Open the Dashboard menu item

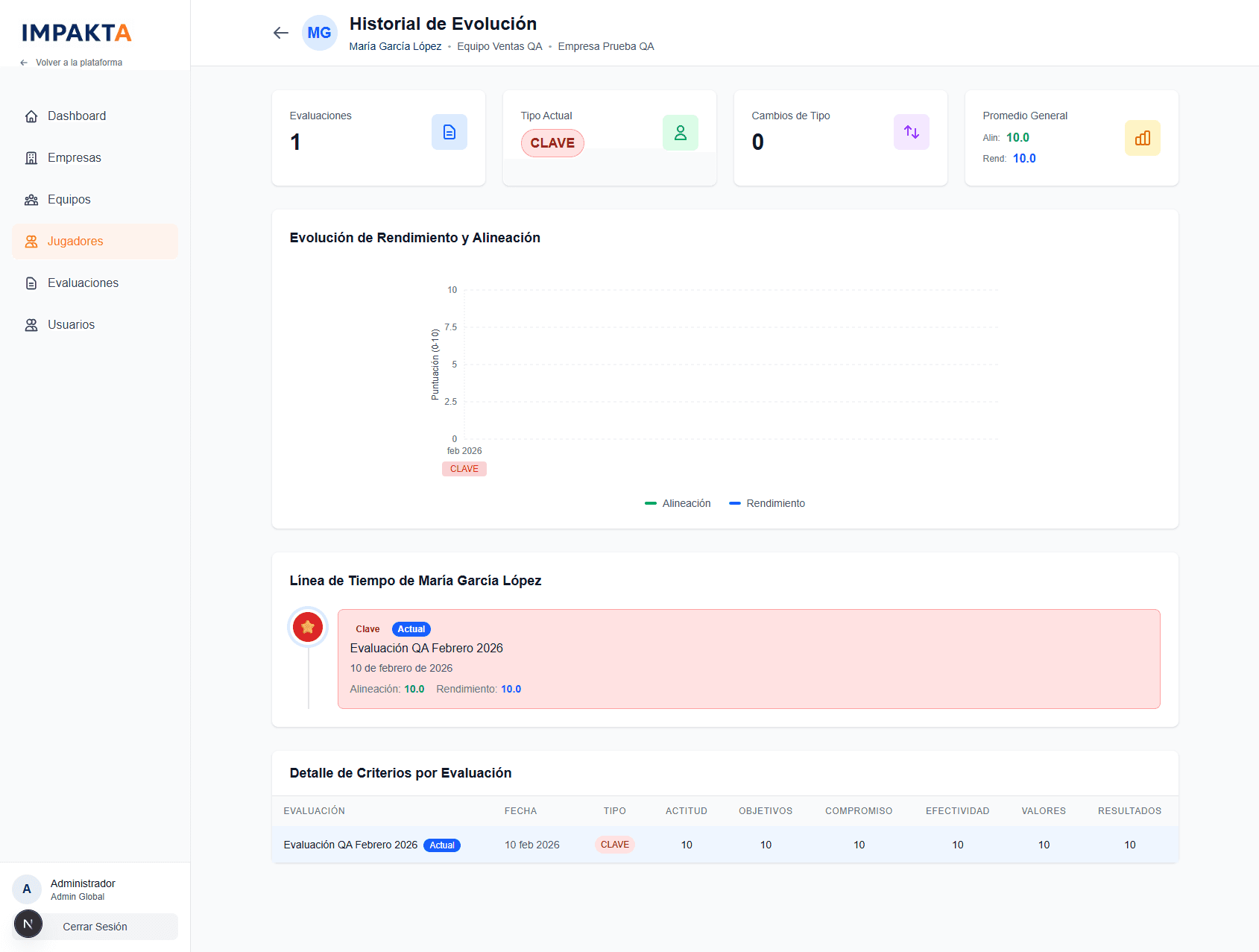click(x=77, y=116)
